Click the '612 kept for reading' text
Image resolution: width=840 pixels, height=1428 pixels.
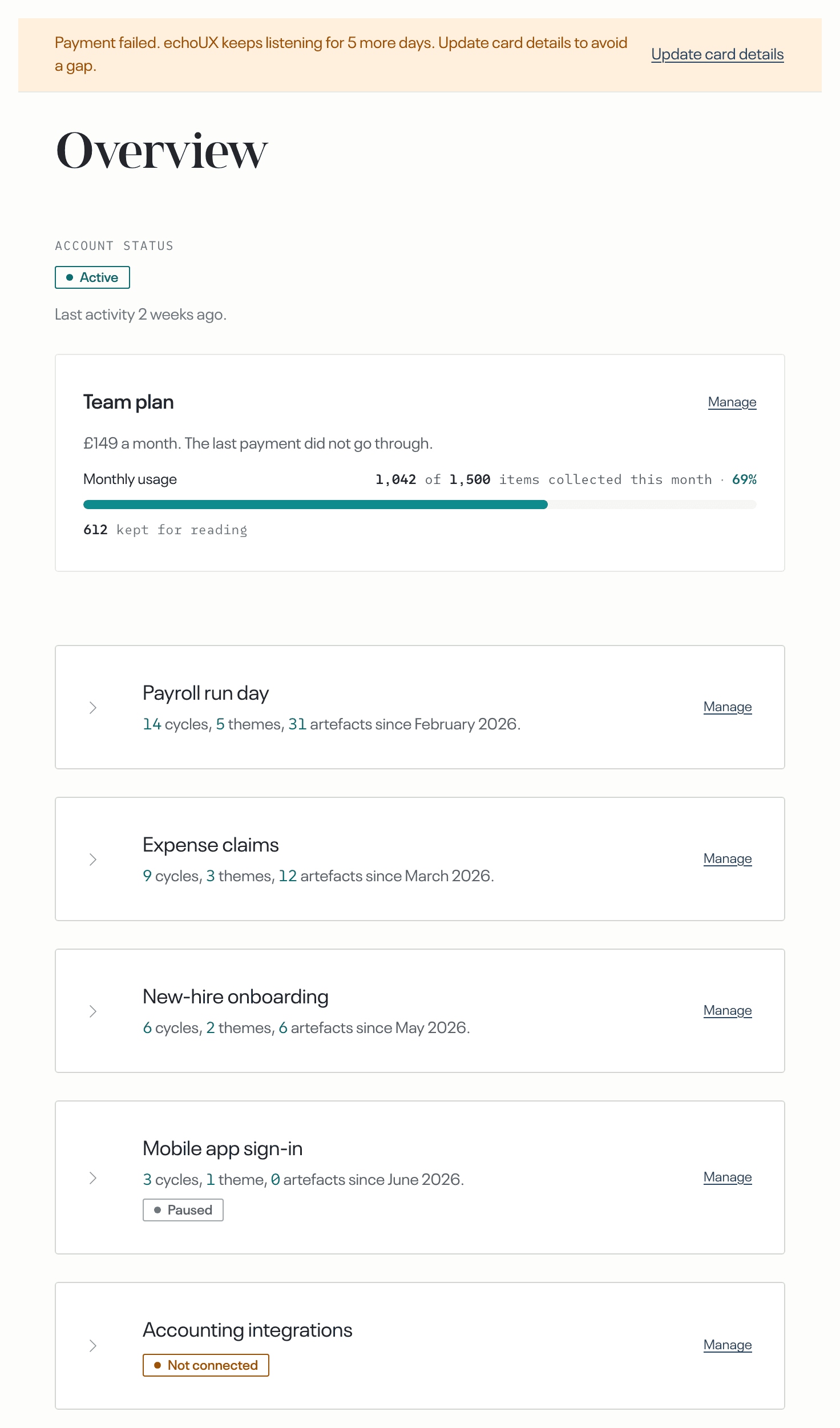[165, 530]
